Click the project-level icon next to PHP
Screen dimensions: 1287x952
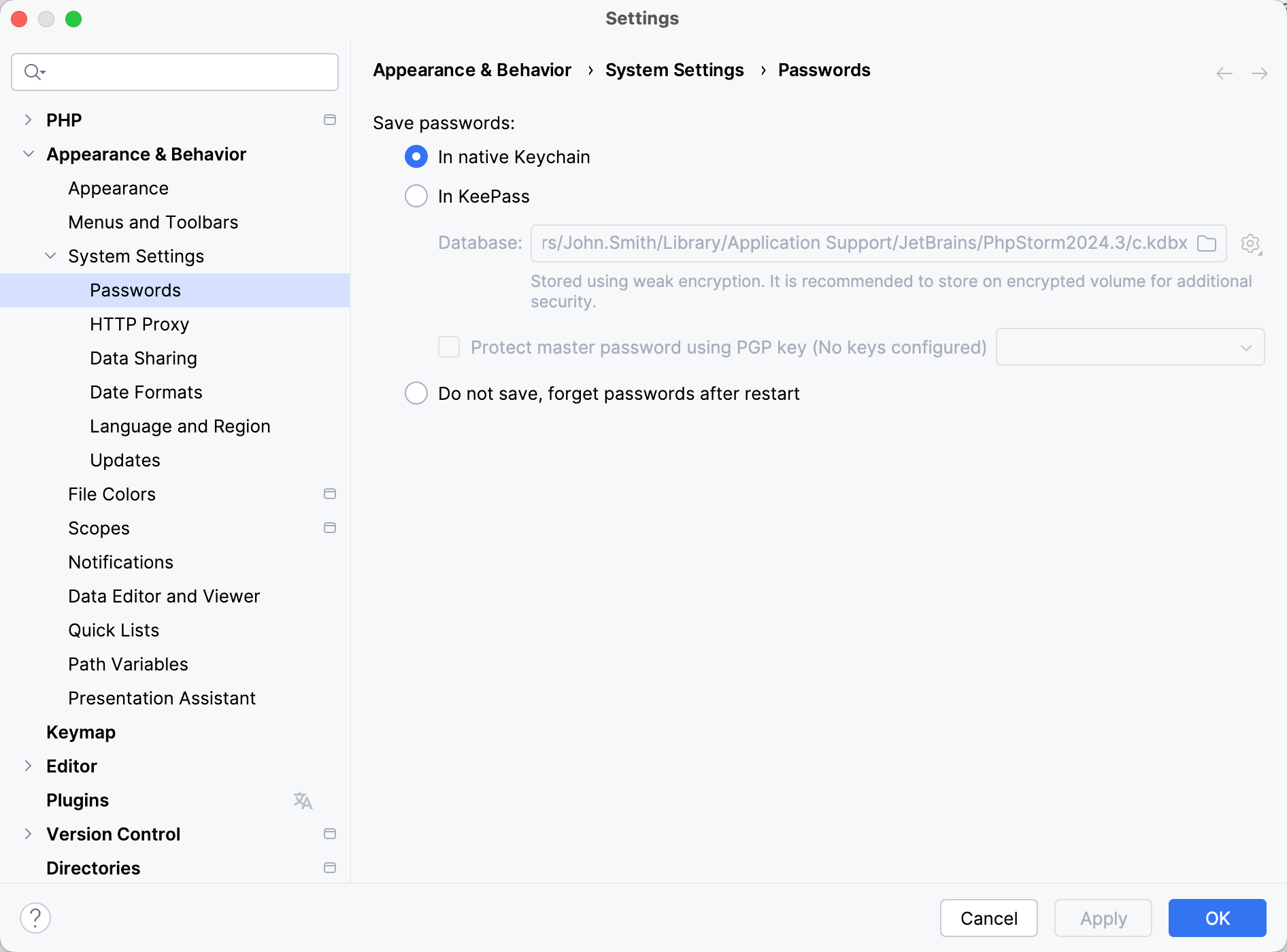[x=330, y=120]
